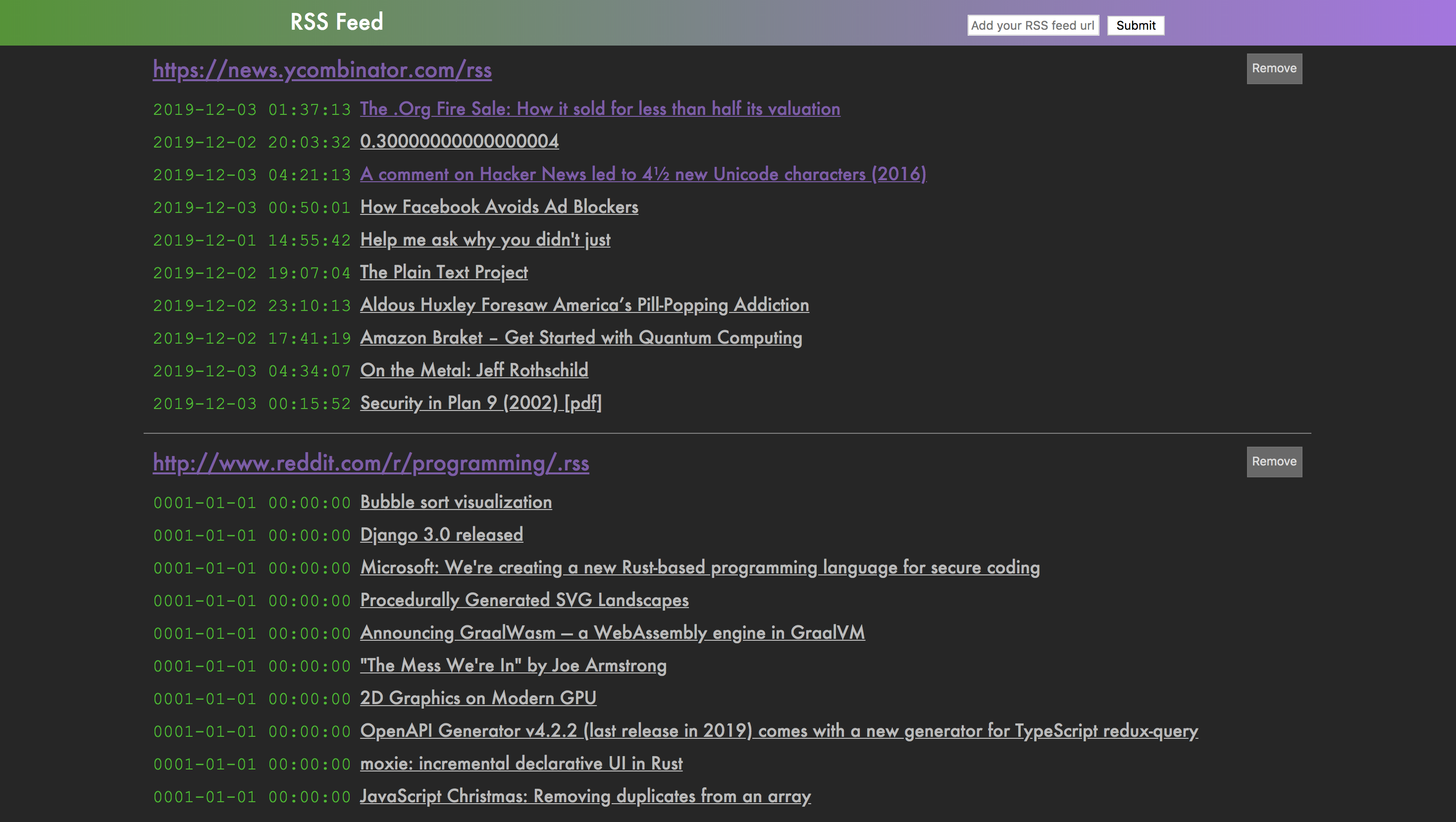Open Amazon Braket Quantum Computing article
The height and width of the screenshot is (822, 1456).
coord(580,338)
